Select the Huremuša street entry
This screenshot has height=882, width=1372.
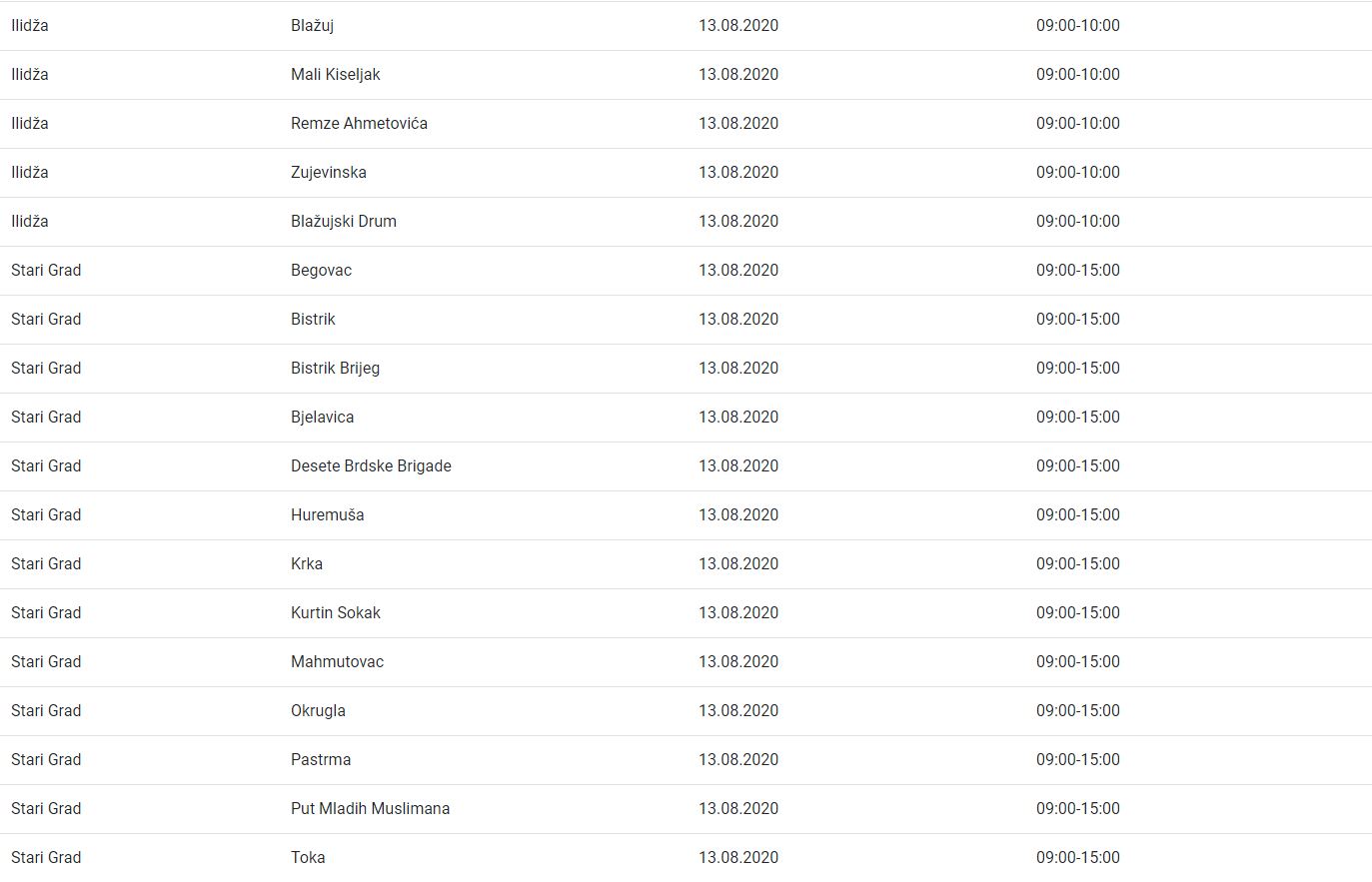[x=327, y=515]
